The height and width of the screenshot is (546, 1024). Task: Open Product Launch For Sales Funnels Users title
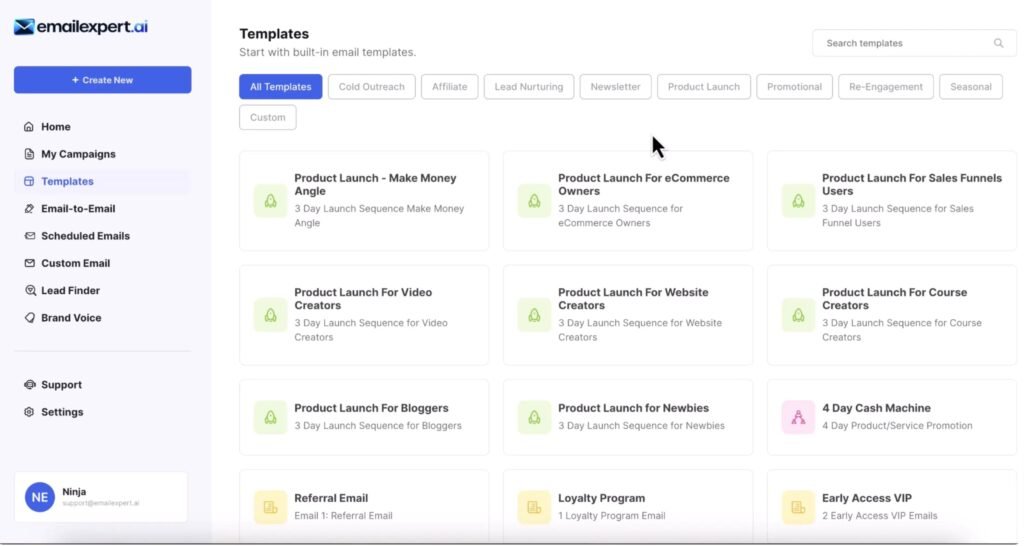[912, 184]
